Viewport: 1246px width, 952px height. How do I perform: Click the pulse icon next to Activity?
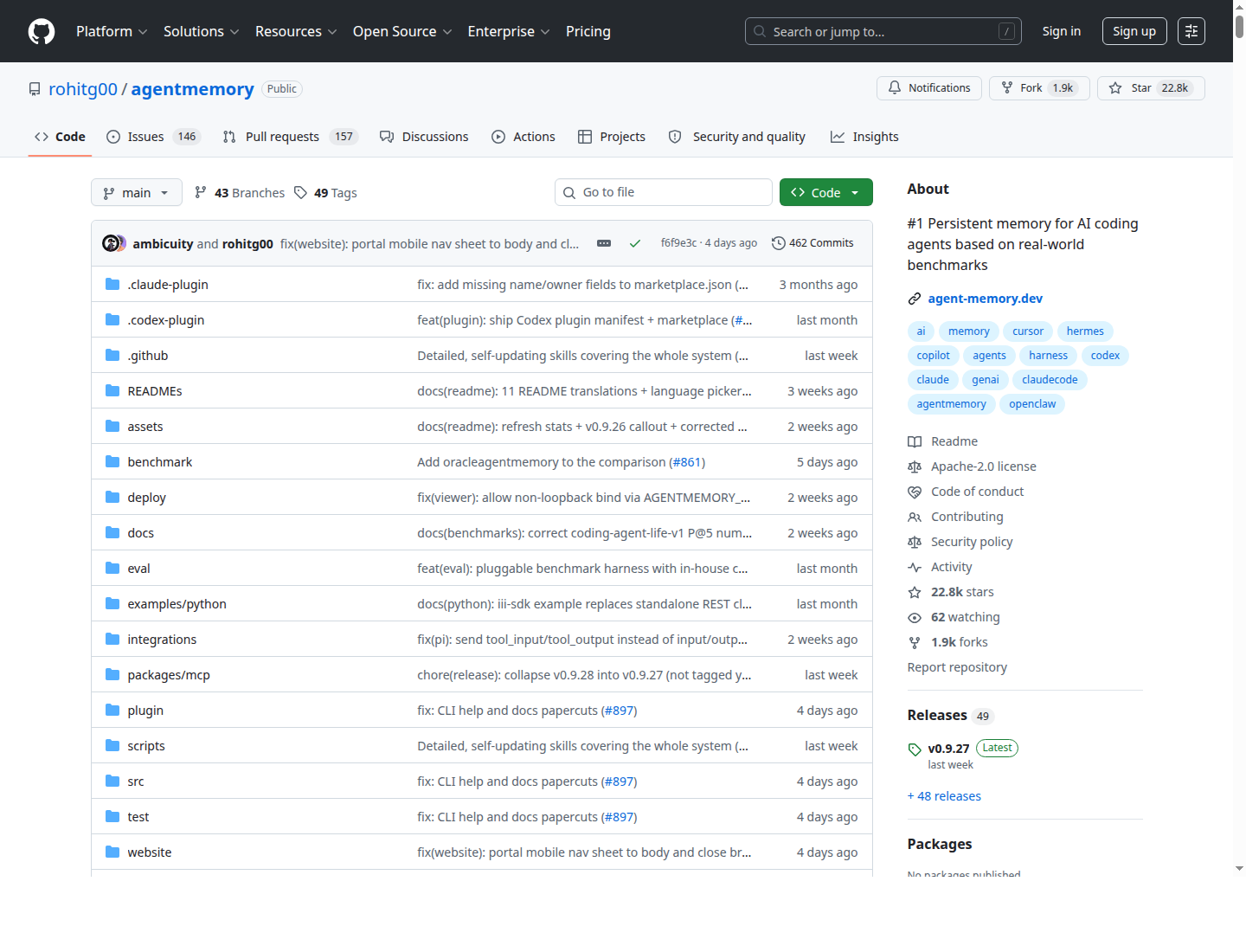tap(915, 567)
